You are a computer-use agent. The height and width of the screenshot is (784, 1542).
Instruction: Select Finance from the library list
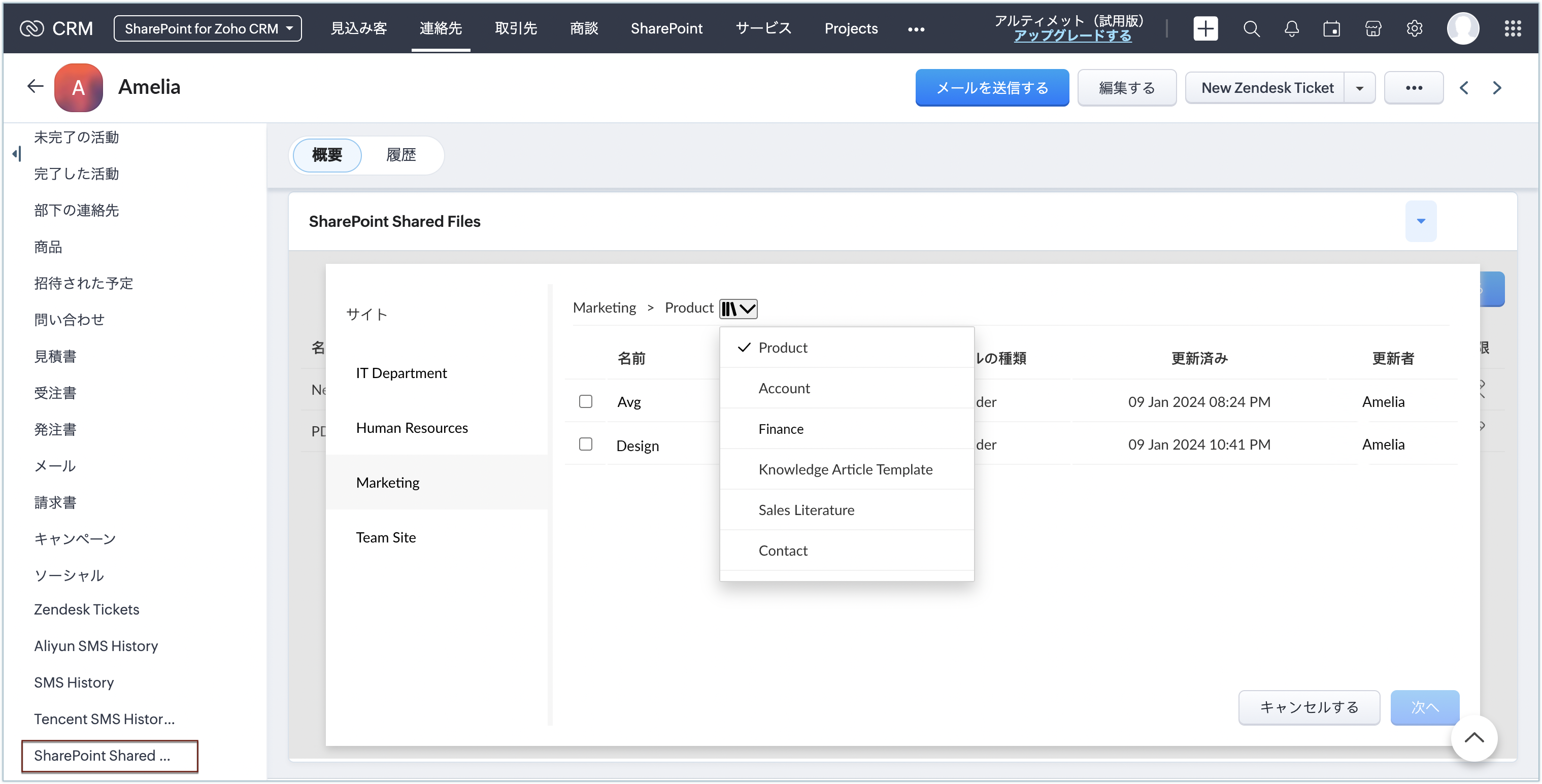[x=781, y=428]
